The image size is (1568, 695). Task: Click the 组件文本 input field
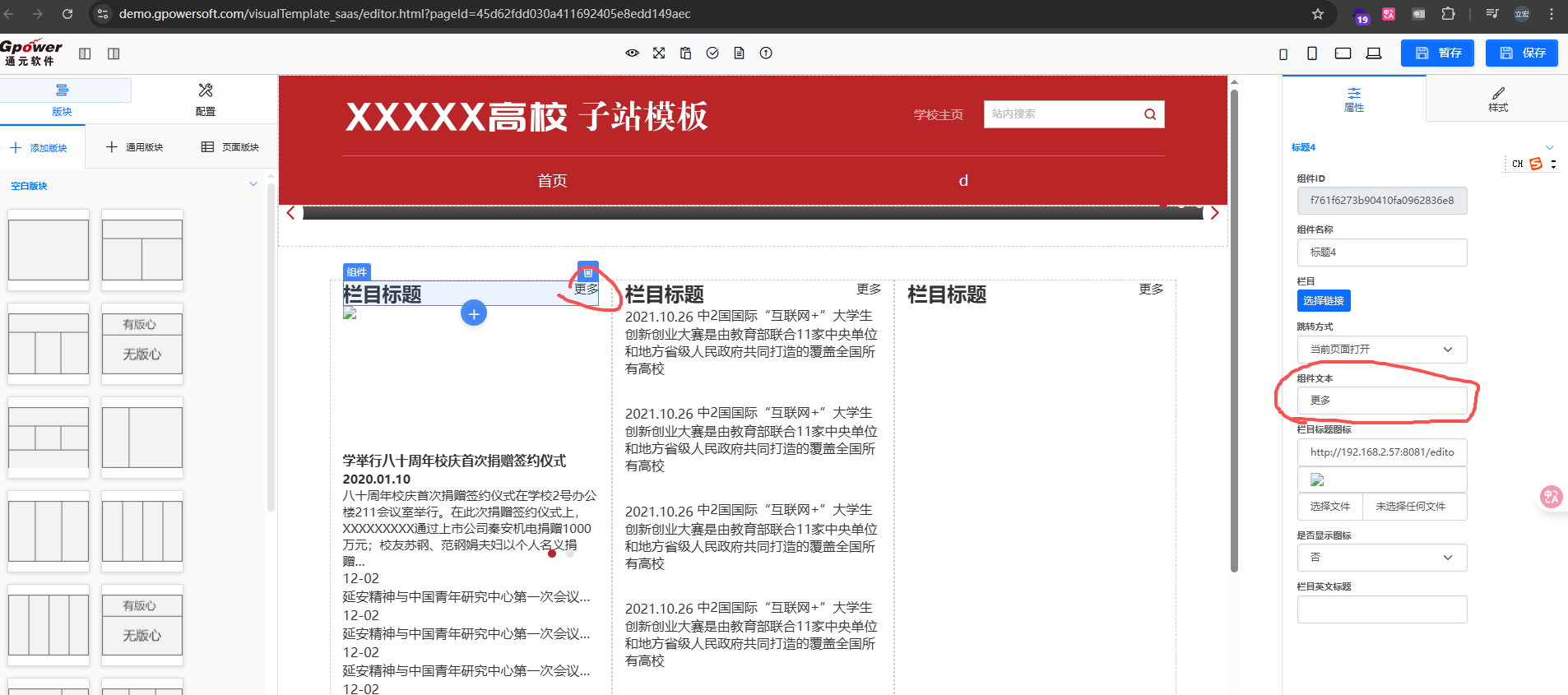1382,401
